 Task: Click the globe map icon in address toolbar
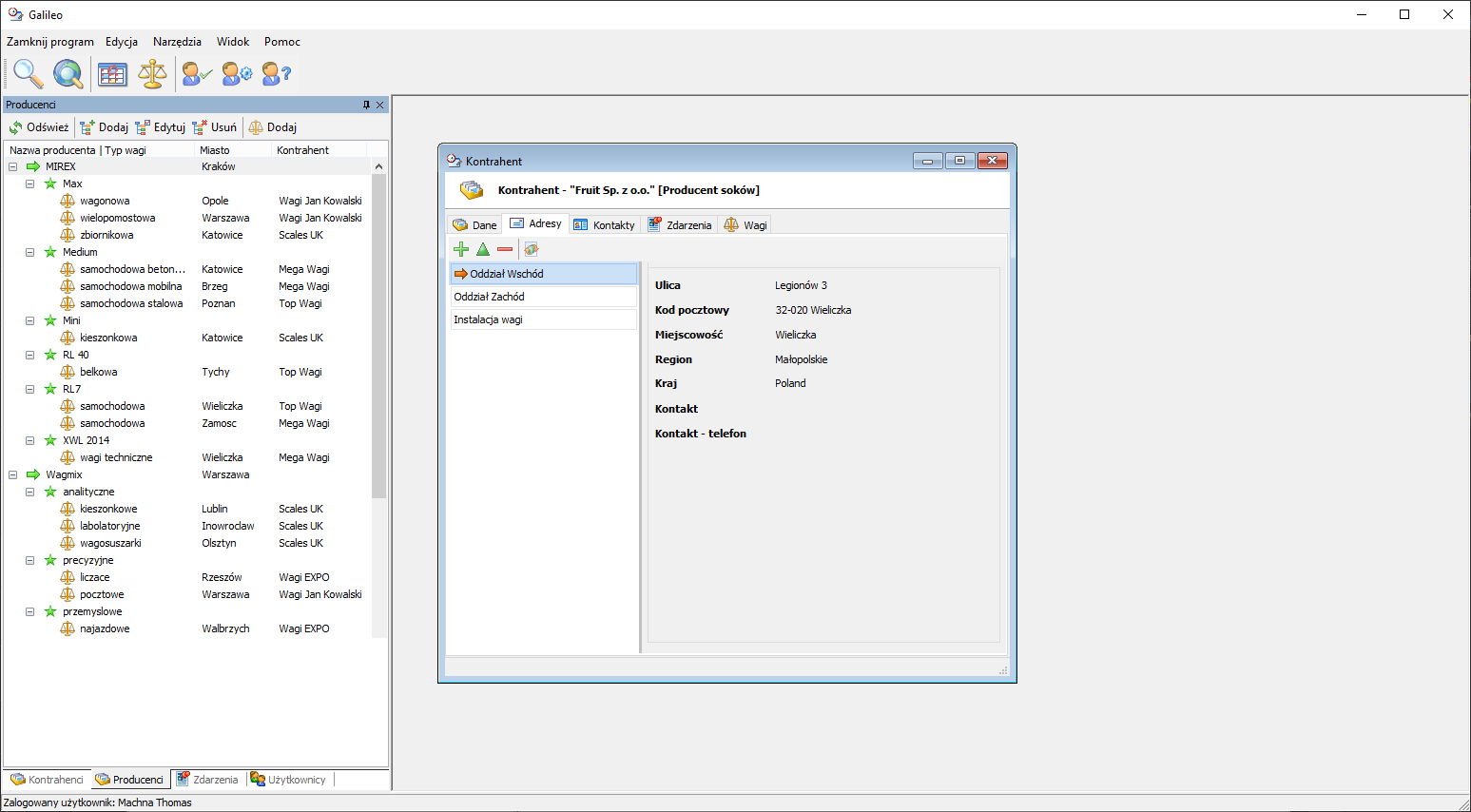point(532,249)
